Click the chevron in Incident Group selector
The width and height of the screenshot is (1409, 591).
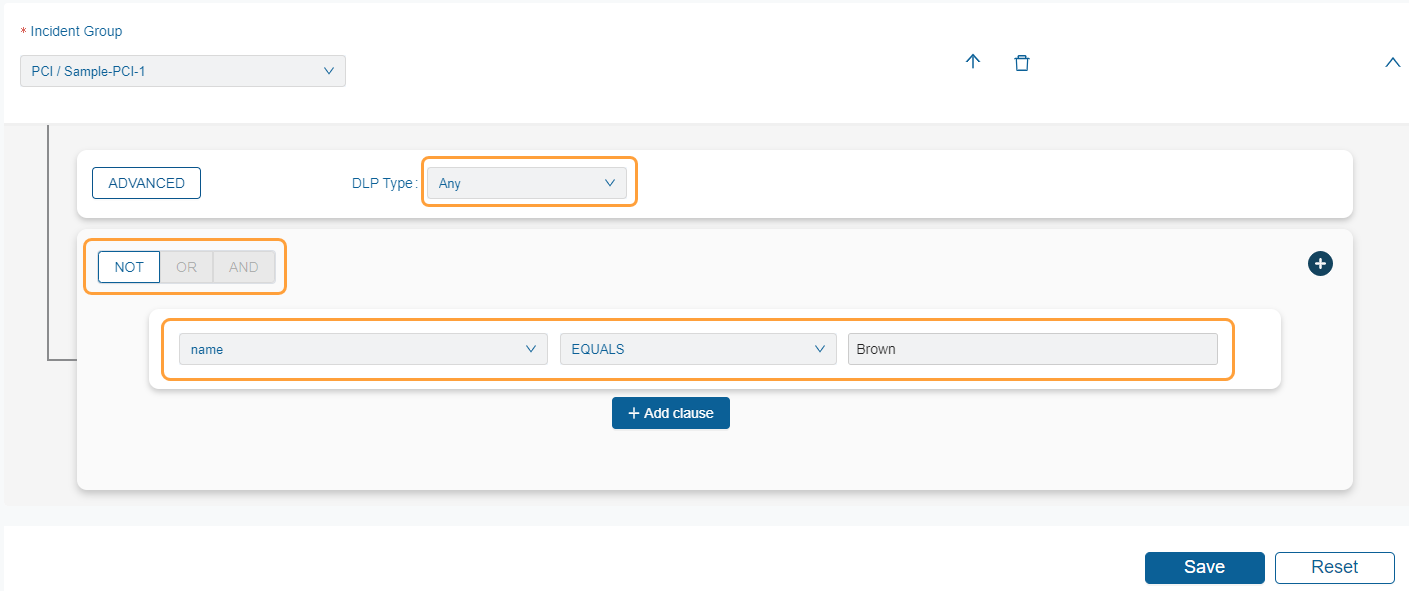point(329,71)
